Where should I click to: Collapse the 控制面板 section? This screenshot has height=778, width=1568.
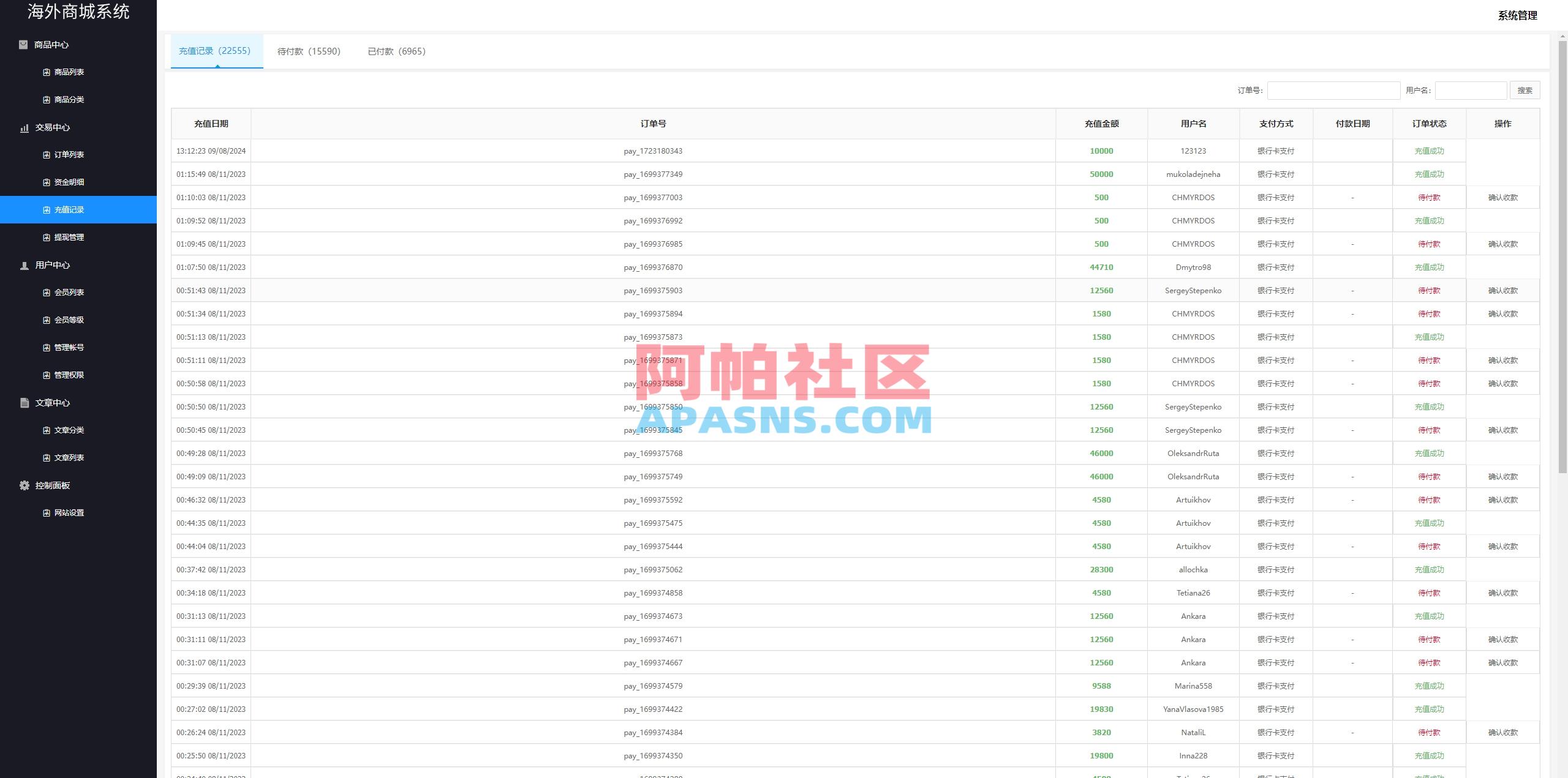[52, 485]
